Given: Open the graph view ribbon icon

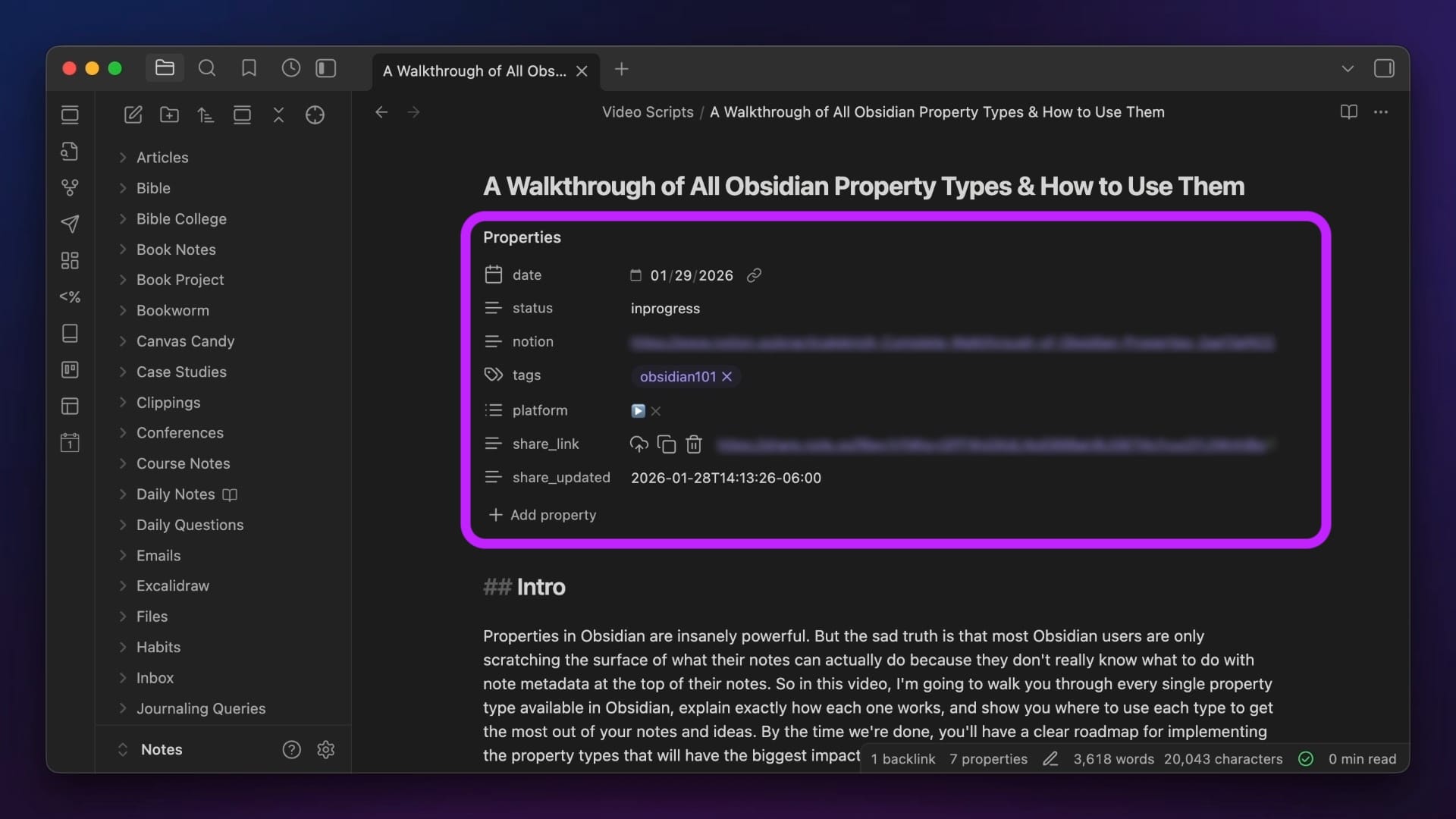Looking at the screenshot, I should click(70, 187).
